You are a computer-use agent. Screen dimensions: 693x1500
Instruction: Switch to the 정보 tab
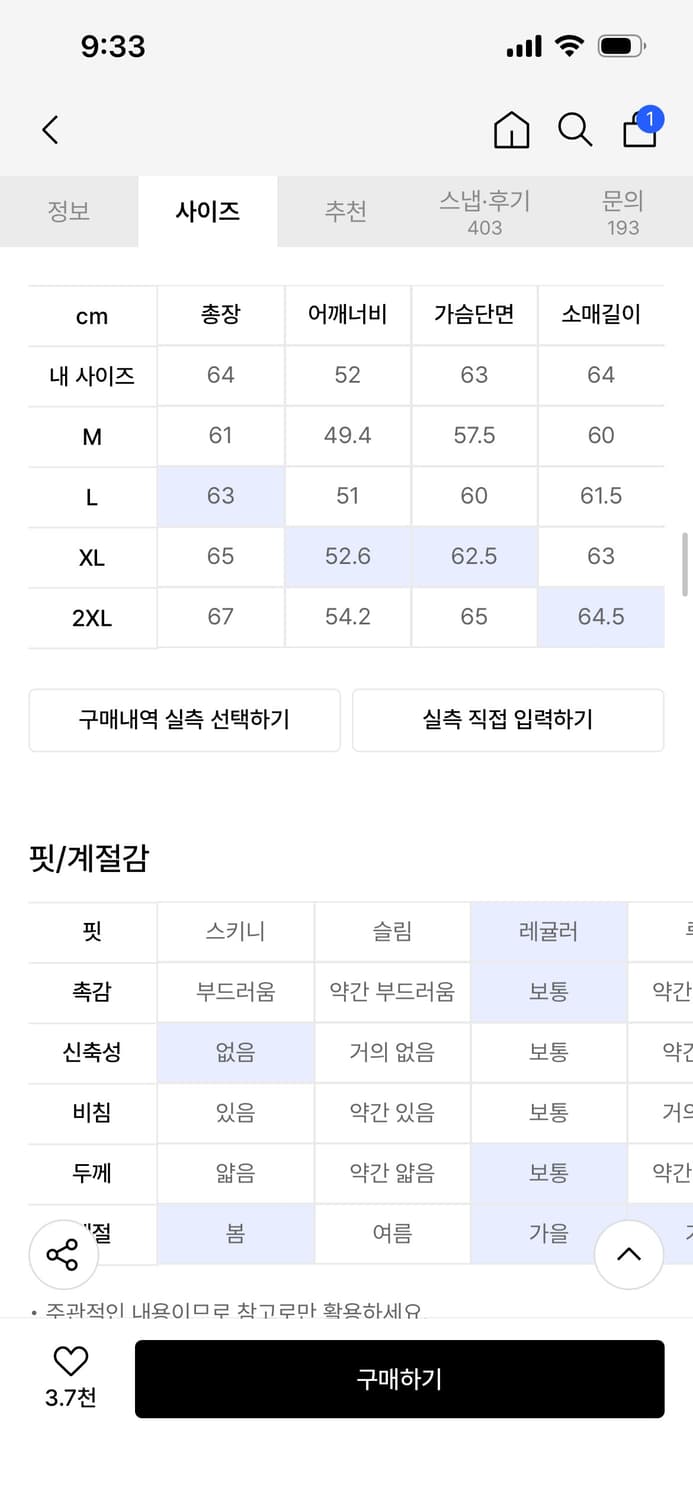(x=69, y=211)
